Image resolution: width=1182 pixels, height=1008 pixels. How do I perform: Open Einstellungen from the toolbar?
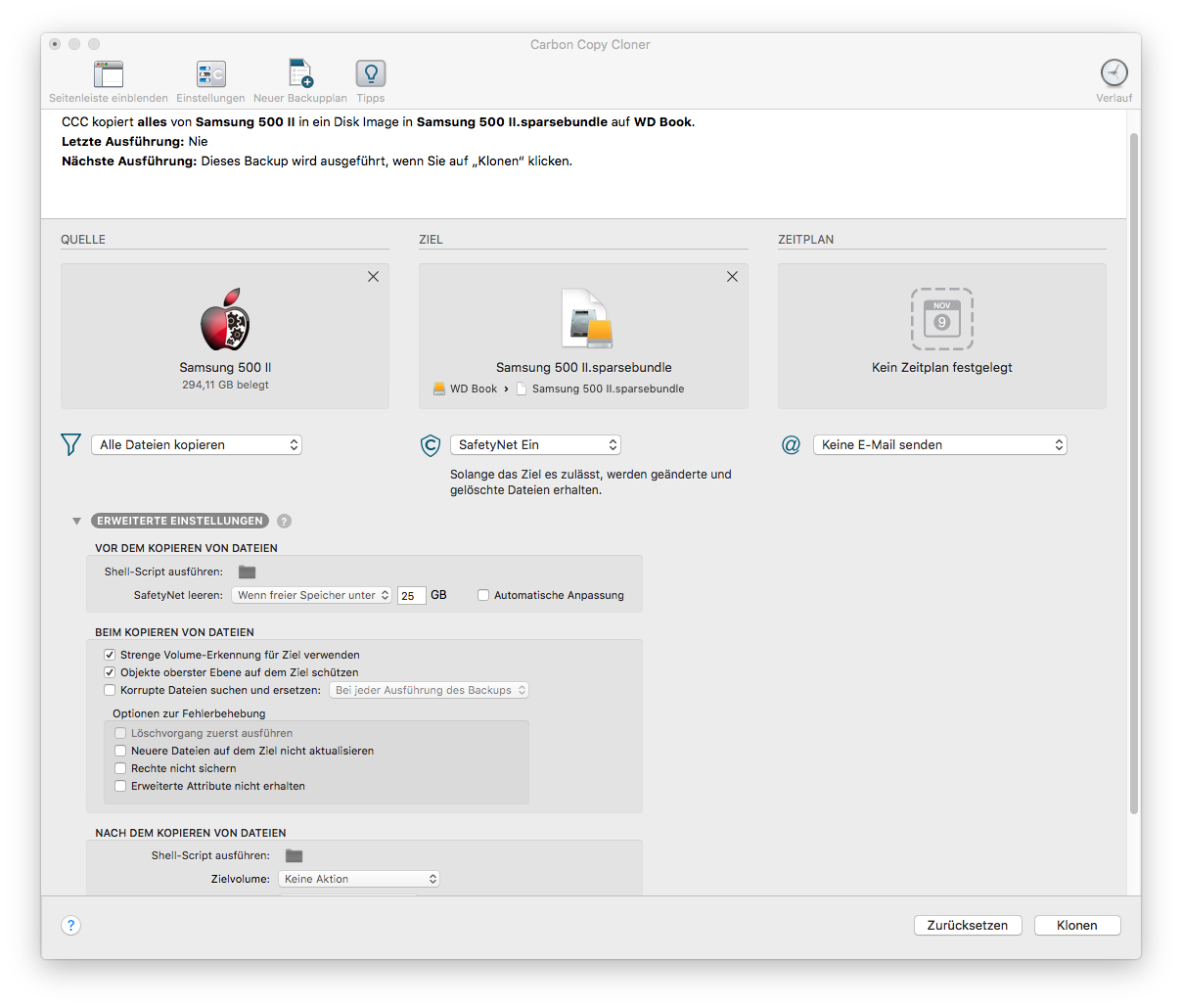click(x=210, y=74)
